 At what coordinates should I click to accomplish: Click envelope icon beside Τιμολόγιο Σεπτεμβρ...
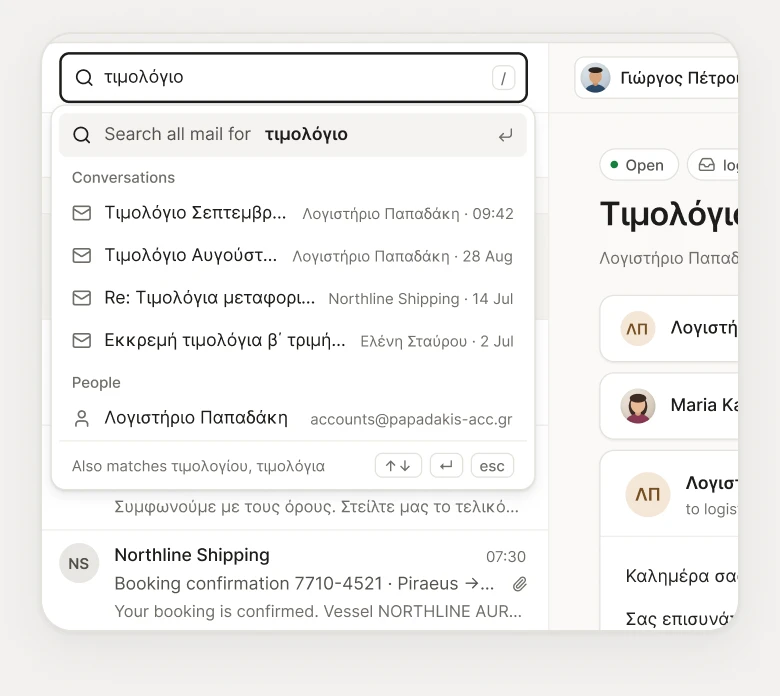tap(82, 213)
